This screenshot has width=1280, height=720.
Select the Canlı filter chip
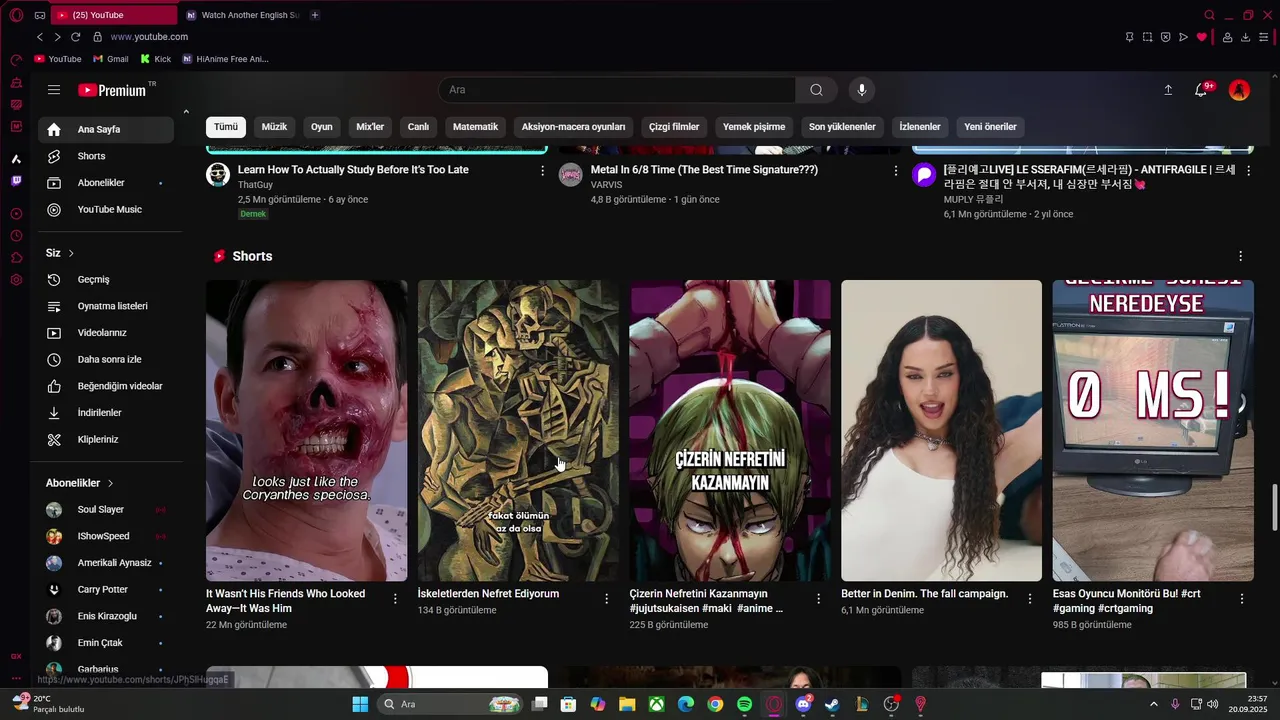tap(418, 127)
